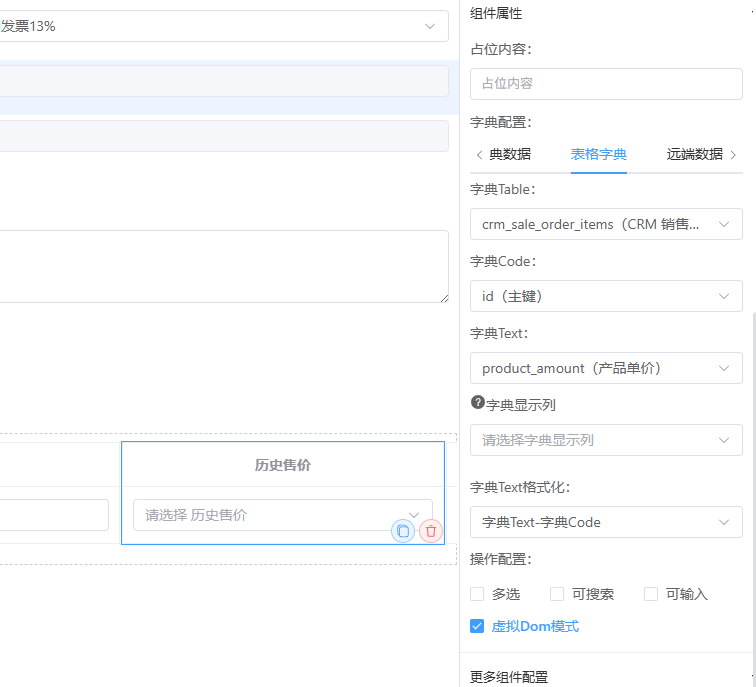Viewport: 756px width, 687px height.
Task: Expand the 字典Text product_amount dropdown
Action: coord(605,368)
